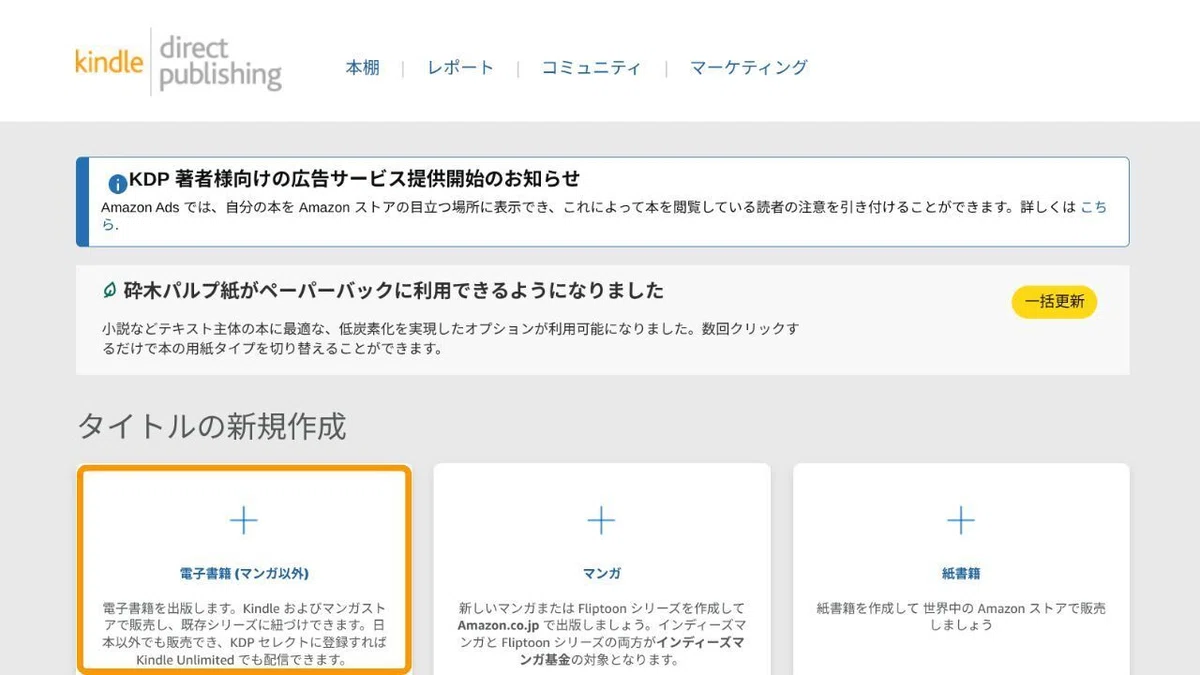The image size is (1200, 675).
Task: Click the タイトルの新規作成 section heading
Action: pyautogui.click(x=212, y=427)
